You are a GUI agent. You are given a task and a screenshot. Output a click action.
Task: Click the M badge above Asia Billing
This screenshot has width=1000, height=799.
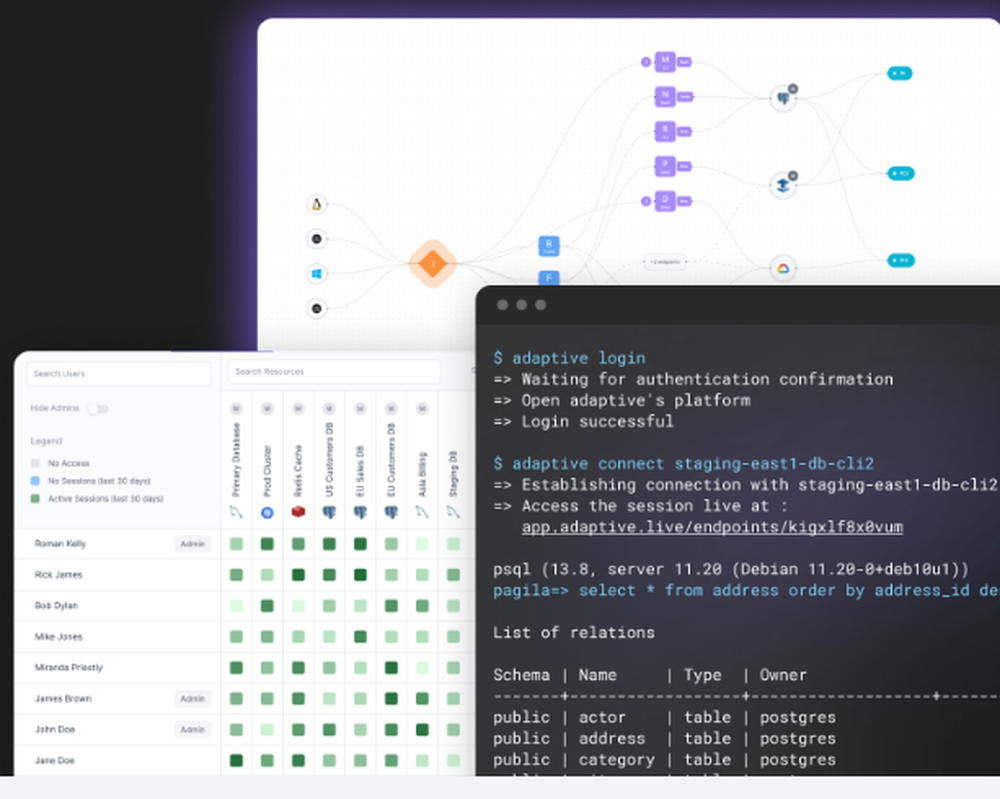422,408
